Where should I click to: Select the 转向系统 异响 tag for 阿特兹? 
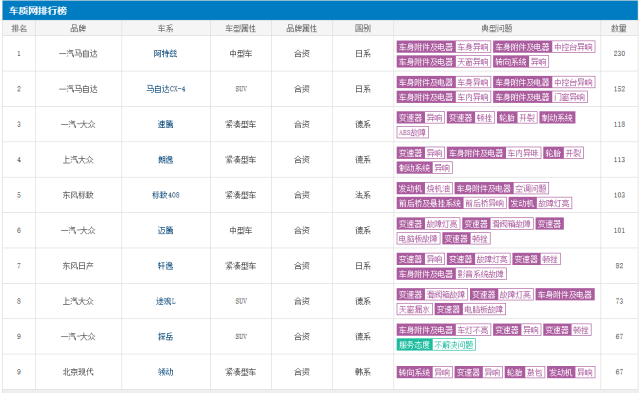[x=521, y=62]
